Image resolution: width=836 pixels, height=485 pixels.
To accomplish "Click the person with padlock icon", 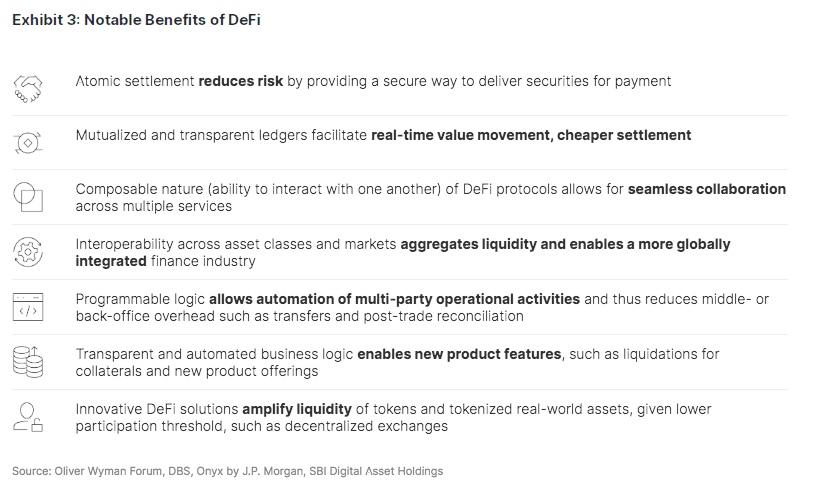I will point(28,417).
